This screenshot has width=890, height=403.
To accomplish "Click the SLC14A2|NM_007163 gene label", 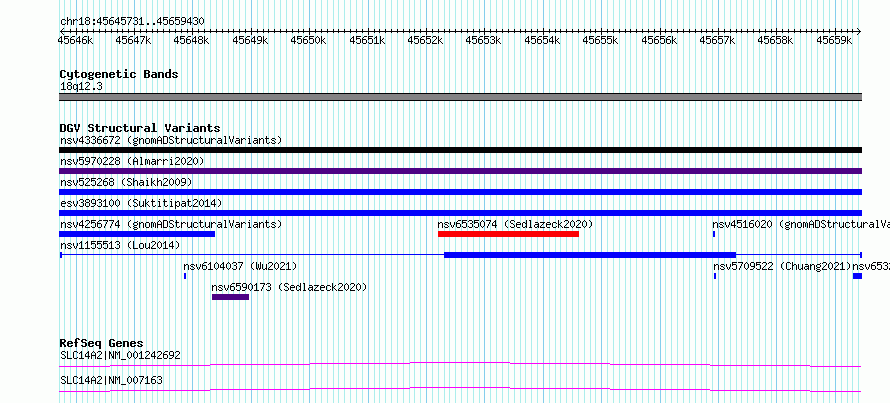I will [x=111, y=380].
